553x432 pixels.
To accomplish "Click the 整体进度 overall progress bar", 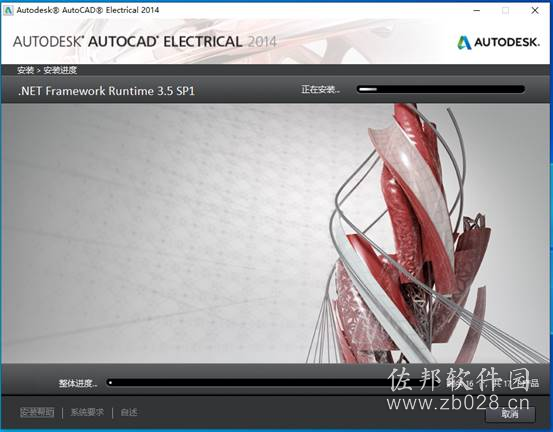I will click(x=273, y=383).
